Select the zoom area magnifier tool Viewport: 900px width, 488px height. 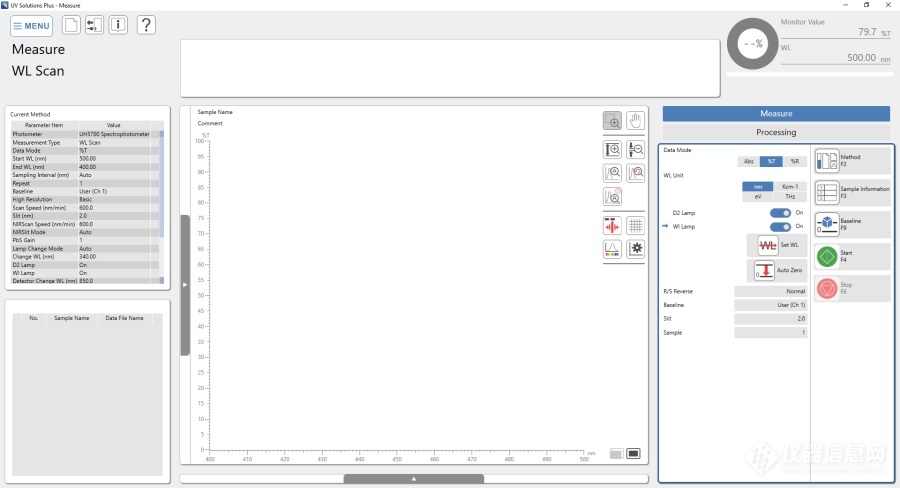[x=612, y=120]
